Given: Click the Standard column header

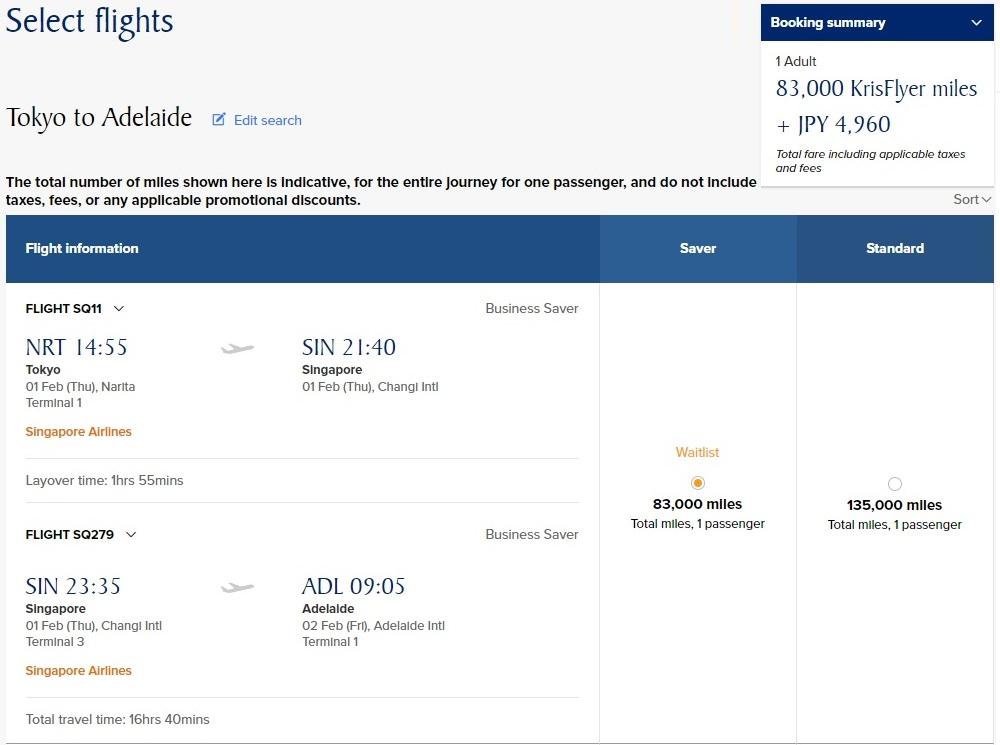Looking at the screenshot, I should coord(895,248).
